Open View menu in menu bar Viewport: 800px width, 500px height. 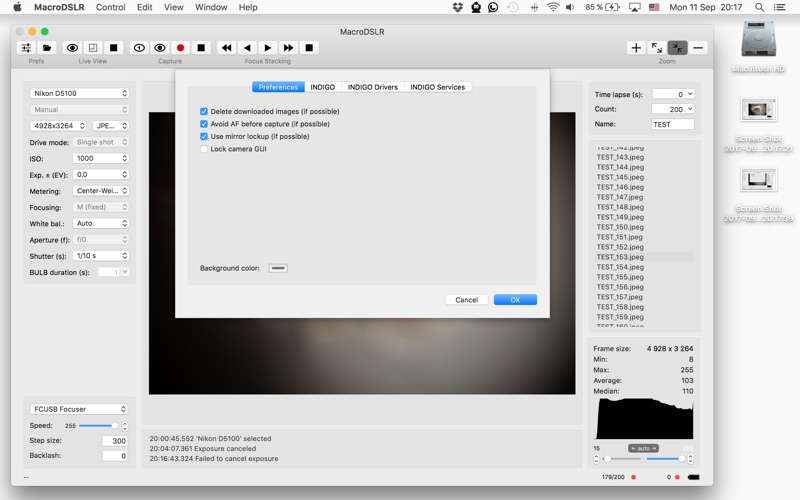click(173, 7)
